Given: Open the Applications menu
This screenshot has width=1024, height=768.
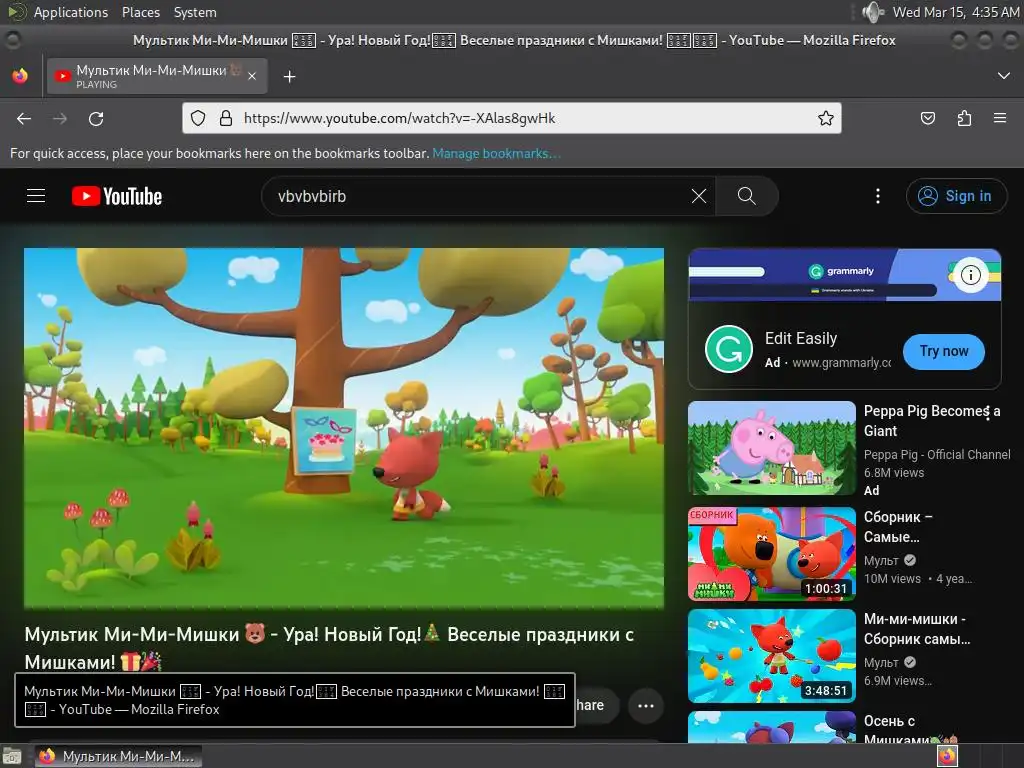Looking at the screenshot, I should (71, 12).
